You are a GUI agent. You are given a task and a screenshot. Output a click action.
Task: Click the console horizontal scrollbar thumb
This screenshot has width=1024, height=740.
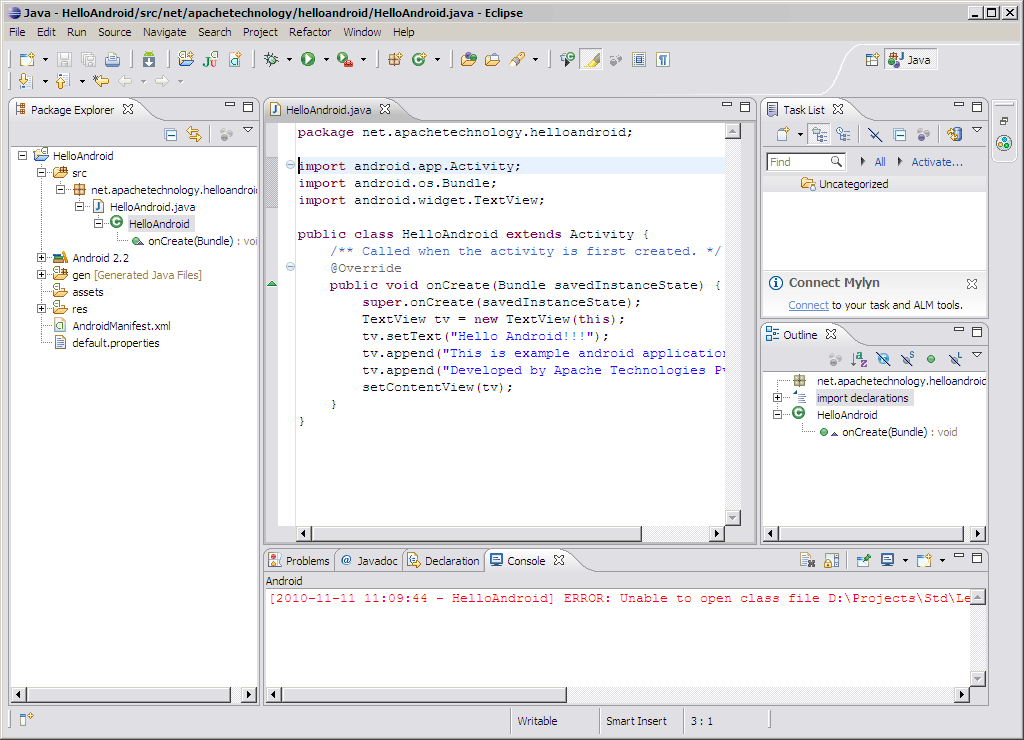[423, 694]
